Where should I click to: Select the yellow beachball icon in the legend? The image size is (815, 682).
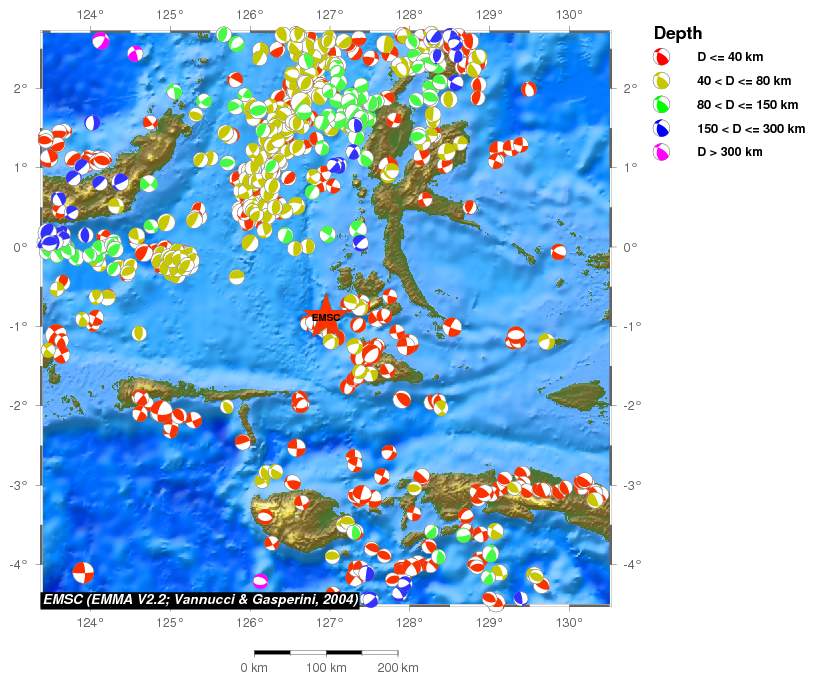click(x=660, y=81)
